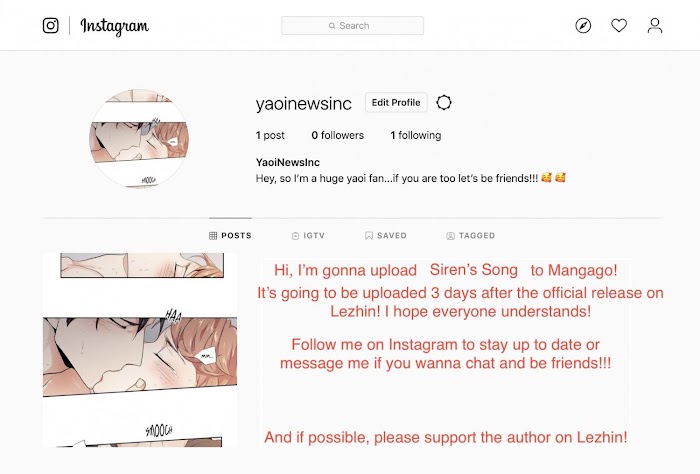This screenshot has width=700, height=474.
Task: Click the grid icon beside POSTS
Action: click(213, 236)
